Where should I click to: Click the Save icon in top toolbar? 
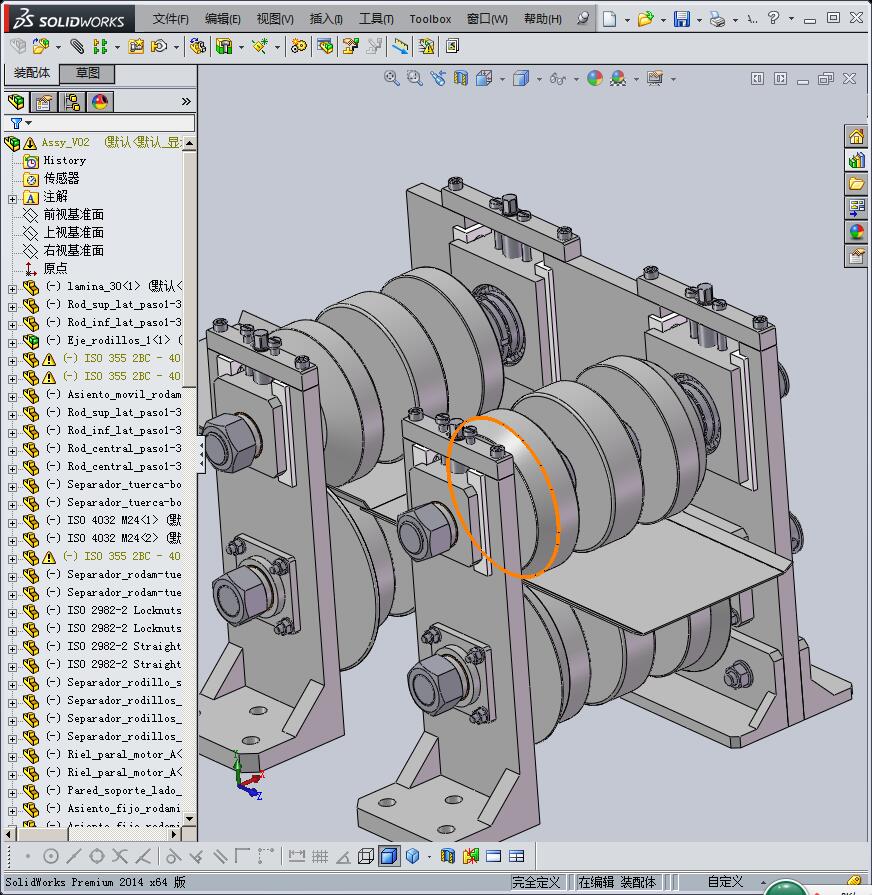[x=681, y=19]
